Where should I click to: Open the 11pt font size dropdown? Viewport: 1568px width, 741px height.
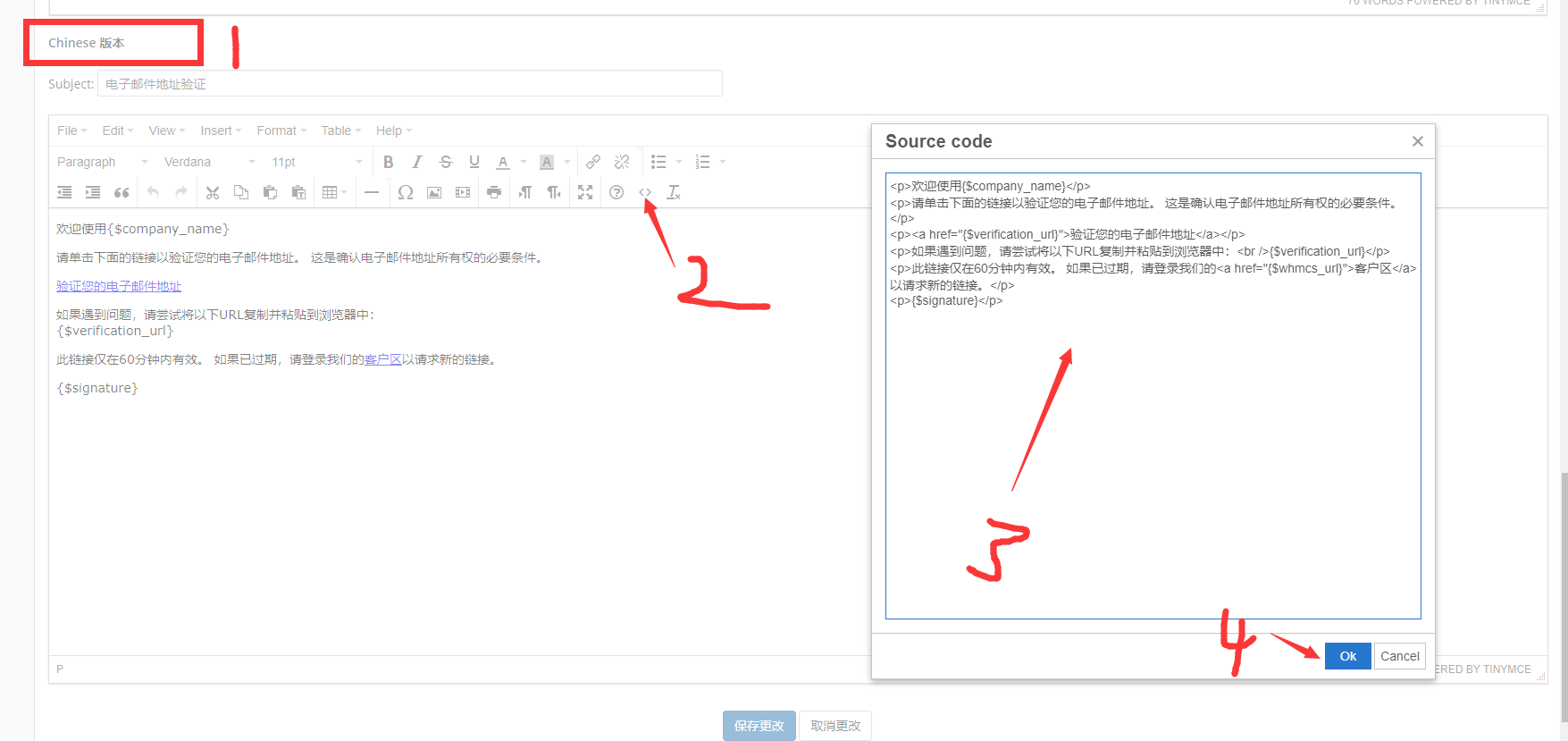point(316,162)
